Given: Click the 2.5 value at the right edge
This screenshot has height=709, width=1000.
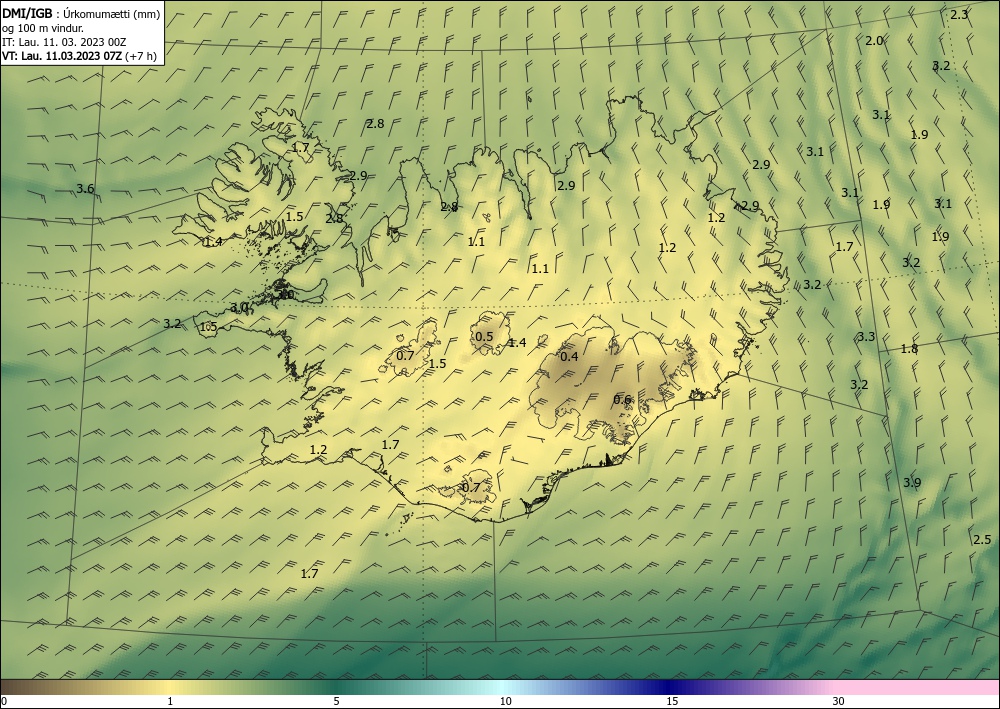Looking at the screenshot, I should 982,540.
